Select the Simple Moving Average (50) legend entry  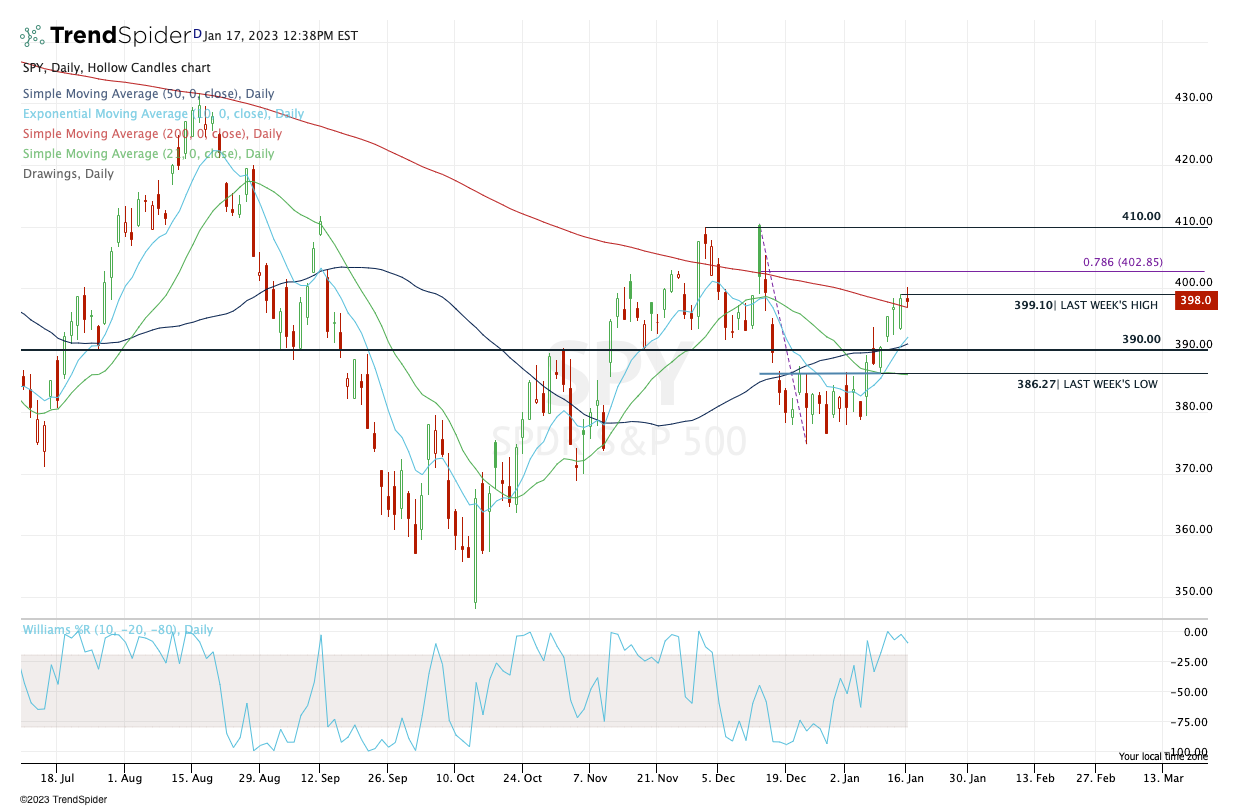coord(148,94)
